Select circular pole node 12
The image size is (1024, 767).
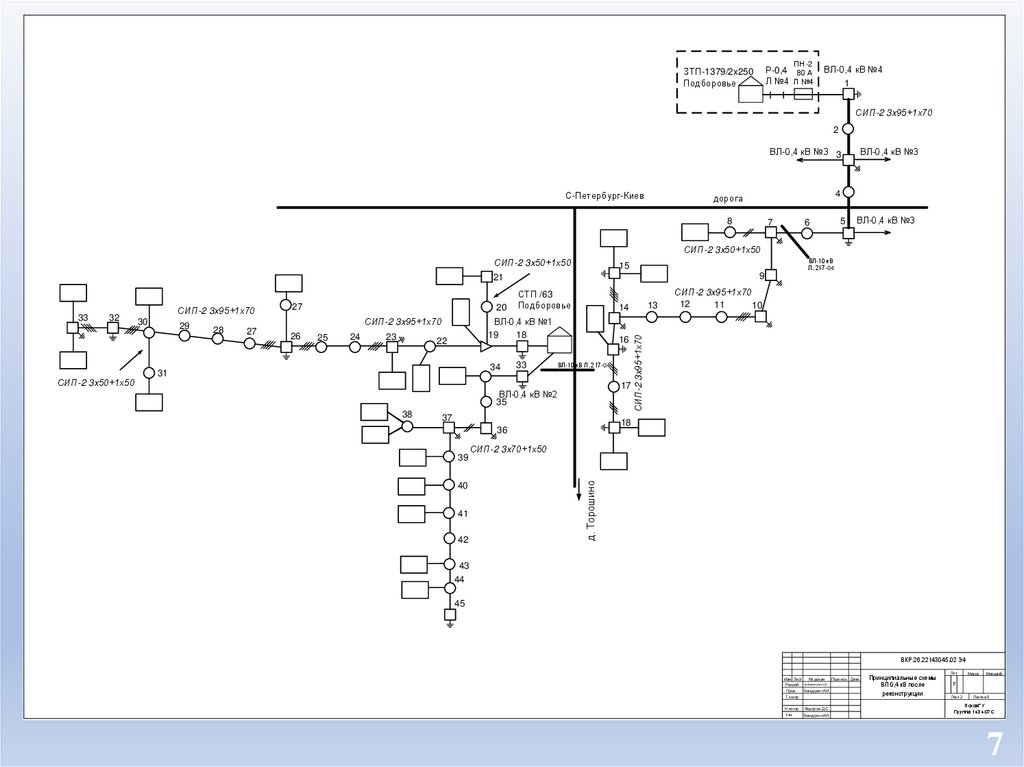pos(684,317)
